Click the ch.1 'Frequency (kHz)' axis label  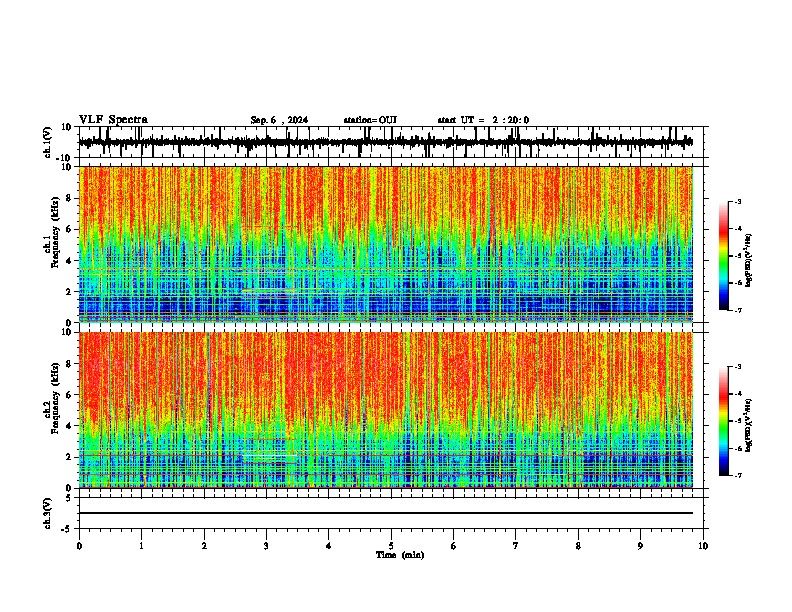tap(55, 233)
